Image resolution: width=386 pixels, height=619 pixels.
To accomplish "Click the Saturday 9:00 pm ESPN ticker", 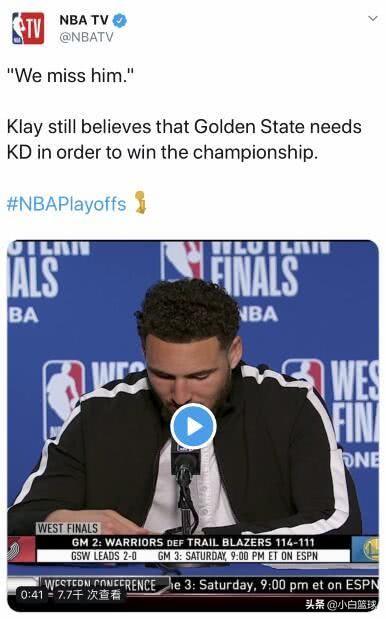I will [274, 585].
